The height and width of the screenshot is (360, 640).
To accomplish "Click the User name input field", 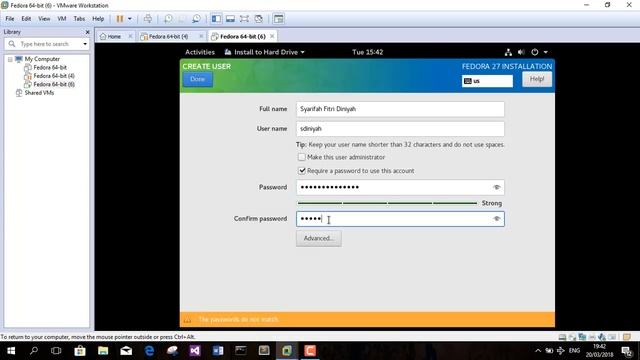I will [x=400, y=129].
